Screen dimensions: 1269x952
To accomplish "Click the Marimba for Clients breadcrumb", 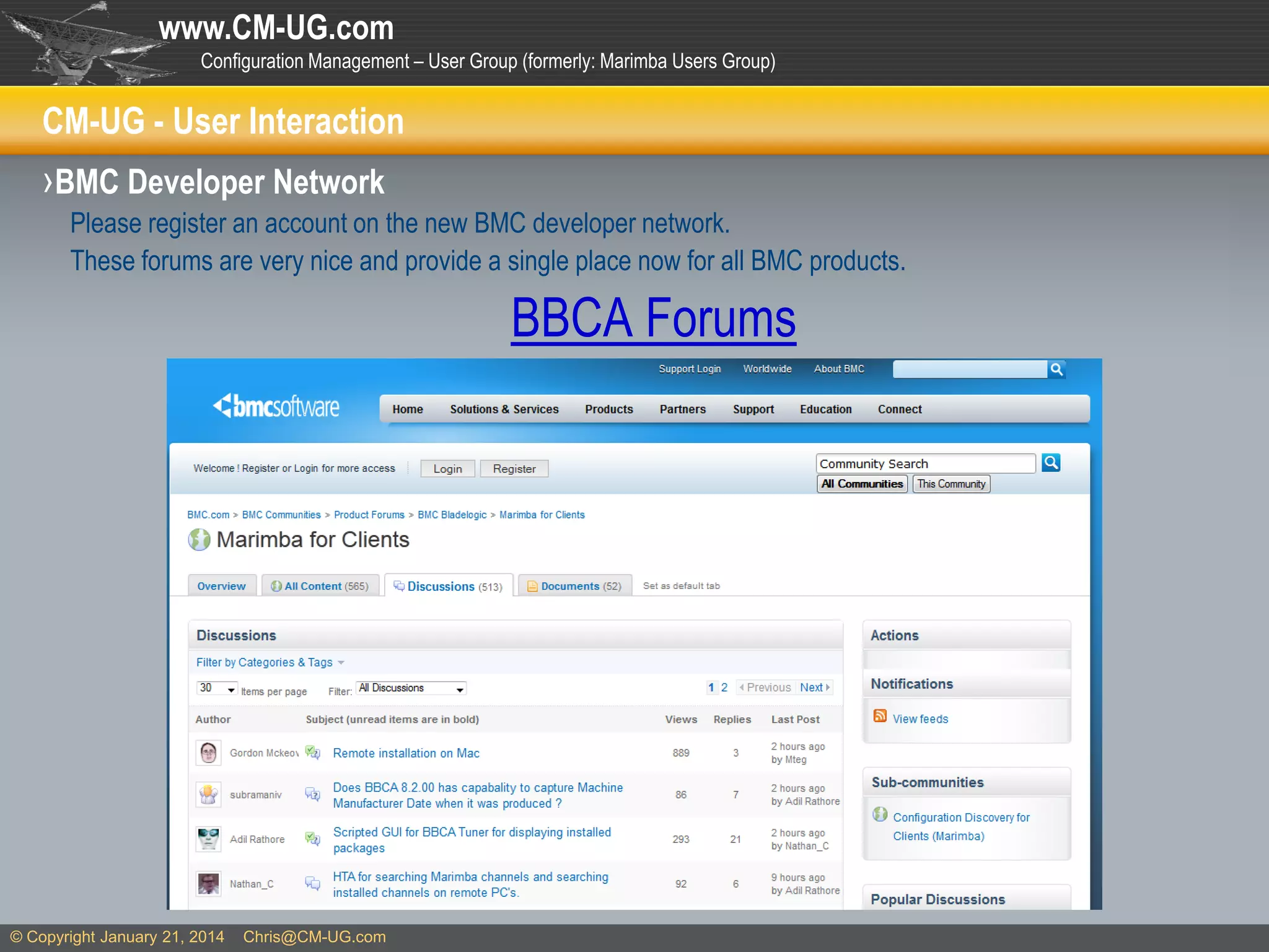I will [x=542, y=515].
